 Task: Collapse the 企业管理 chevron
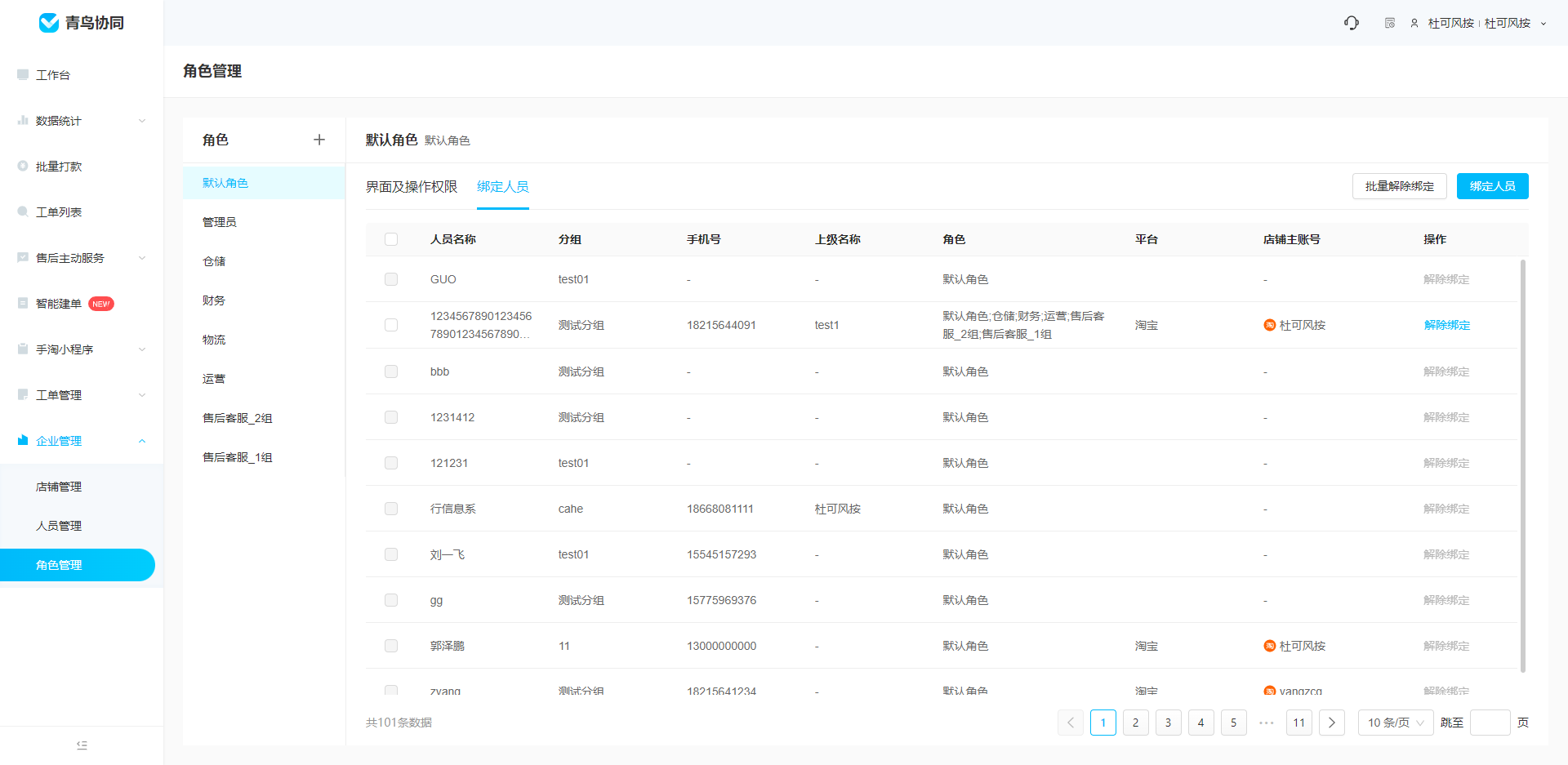coord(142,441)
